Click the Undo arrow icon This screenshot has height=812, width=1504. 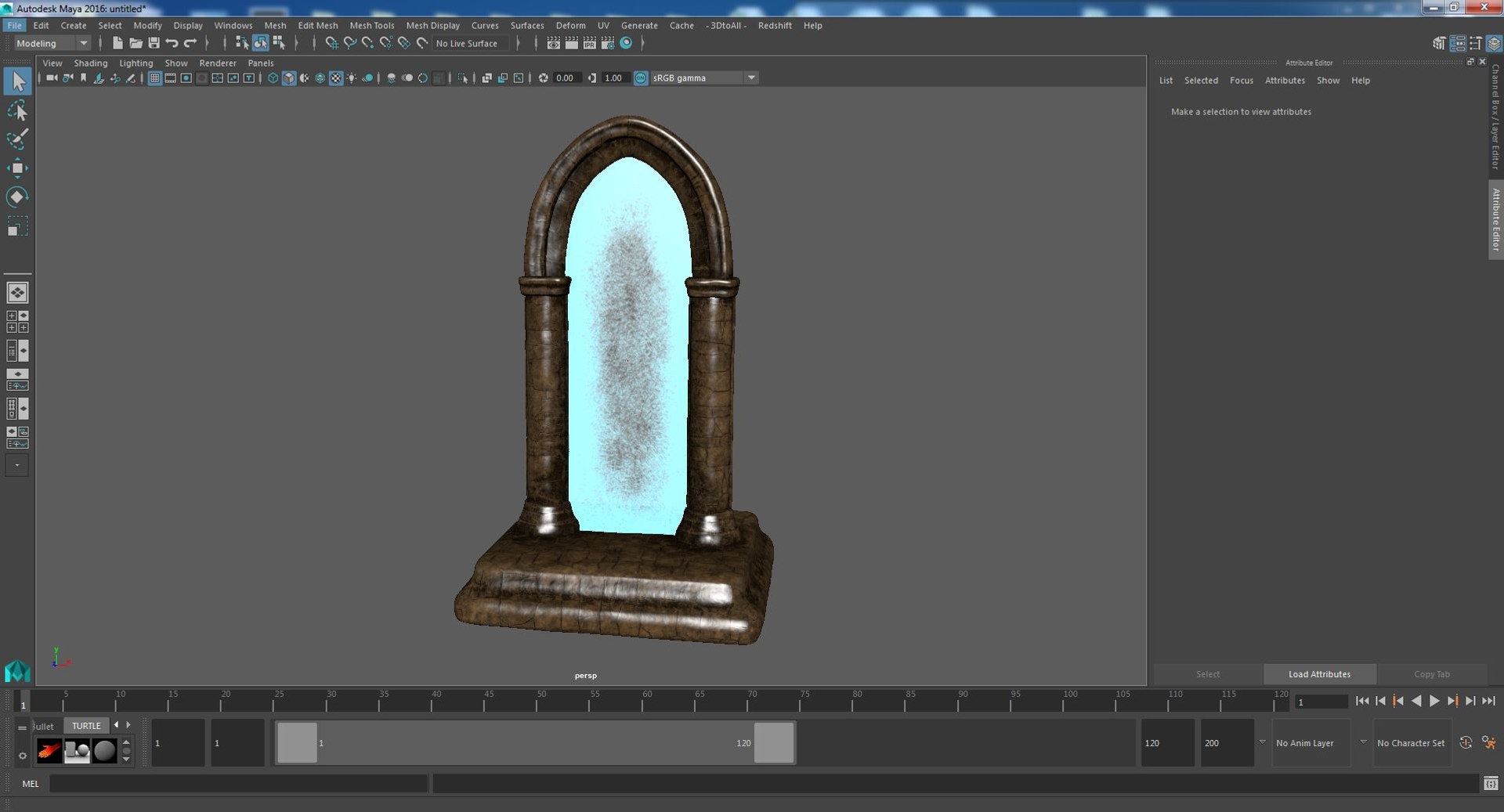pos(172,43)
